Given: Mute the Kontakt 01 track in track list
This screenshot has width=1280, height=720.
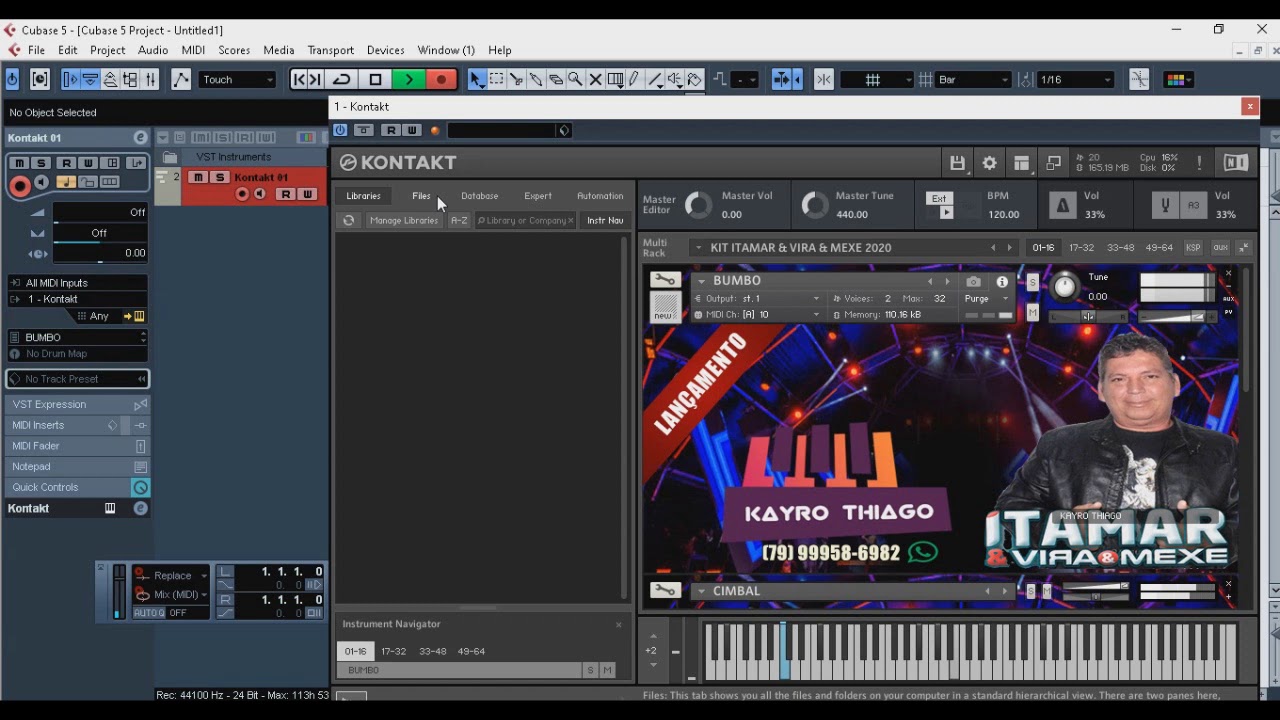Looking at the screenshot, I should [x=198, y=177].
